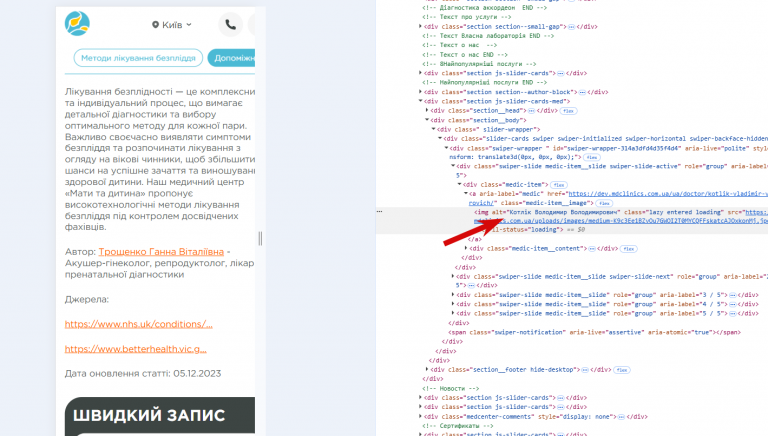Click the device viewport resize handle
768x436 pixels.
click(260, 239)
